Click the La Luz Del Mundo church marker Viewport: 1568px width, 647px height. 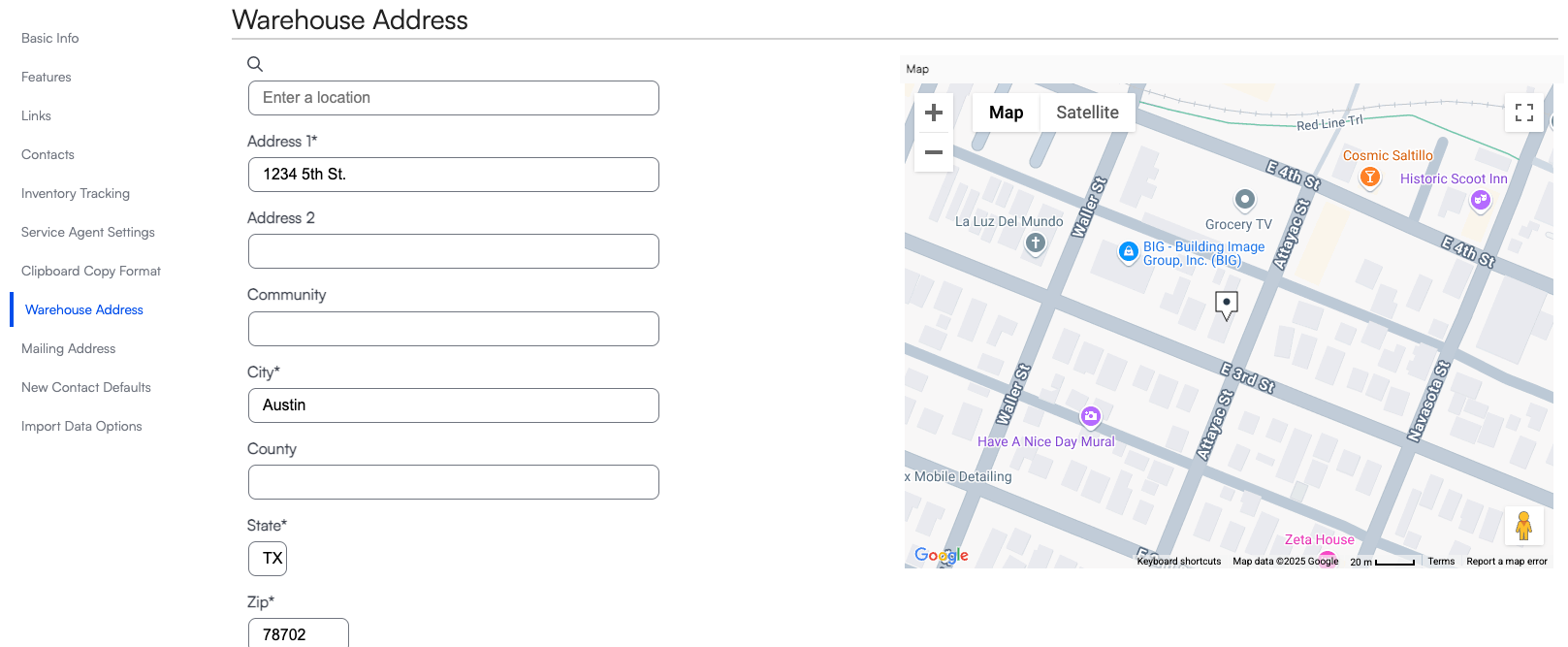tap(1036, 243)
